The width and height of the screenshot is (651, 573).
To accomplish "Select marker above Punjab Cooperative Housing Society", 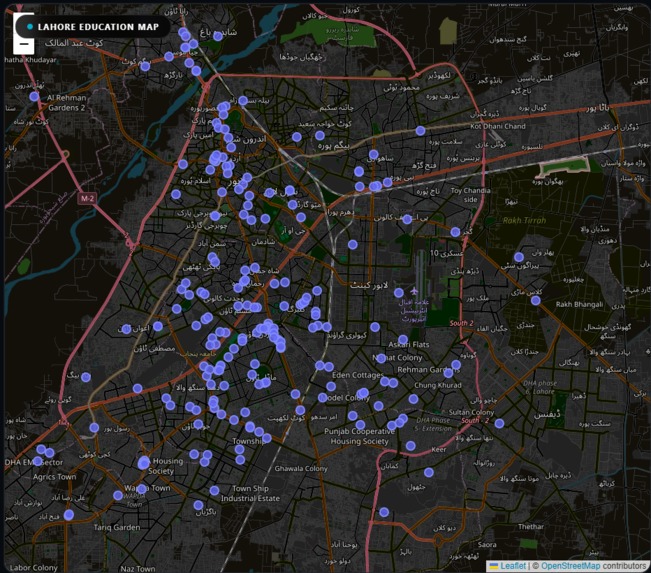I will 360,425.
